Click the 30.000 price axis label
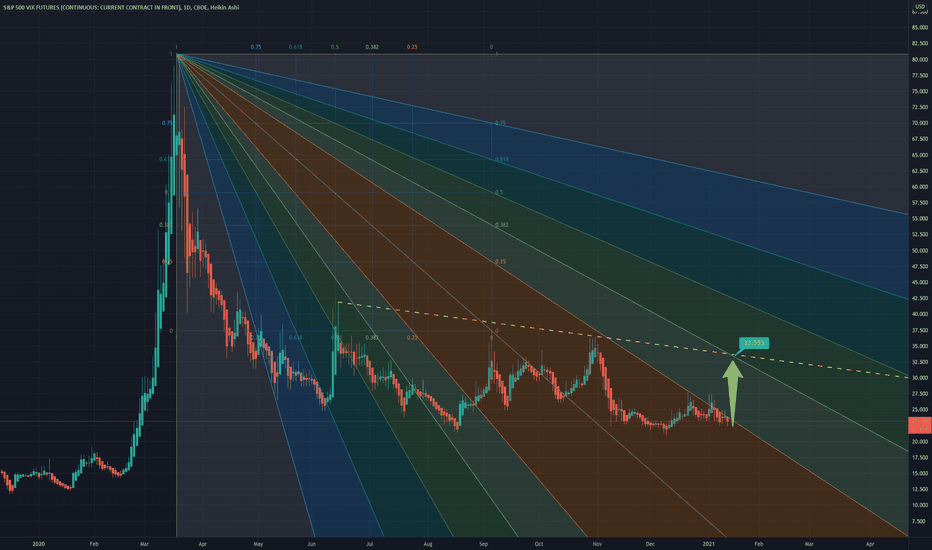The image size is (932, 550). pos(920,378)
